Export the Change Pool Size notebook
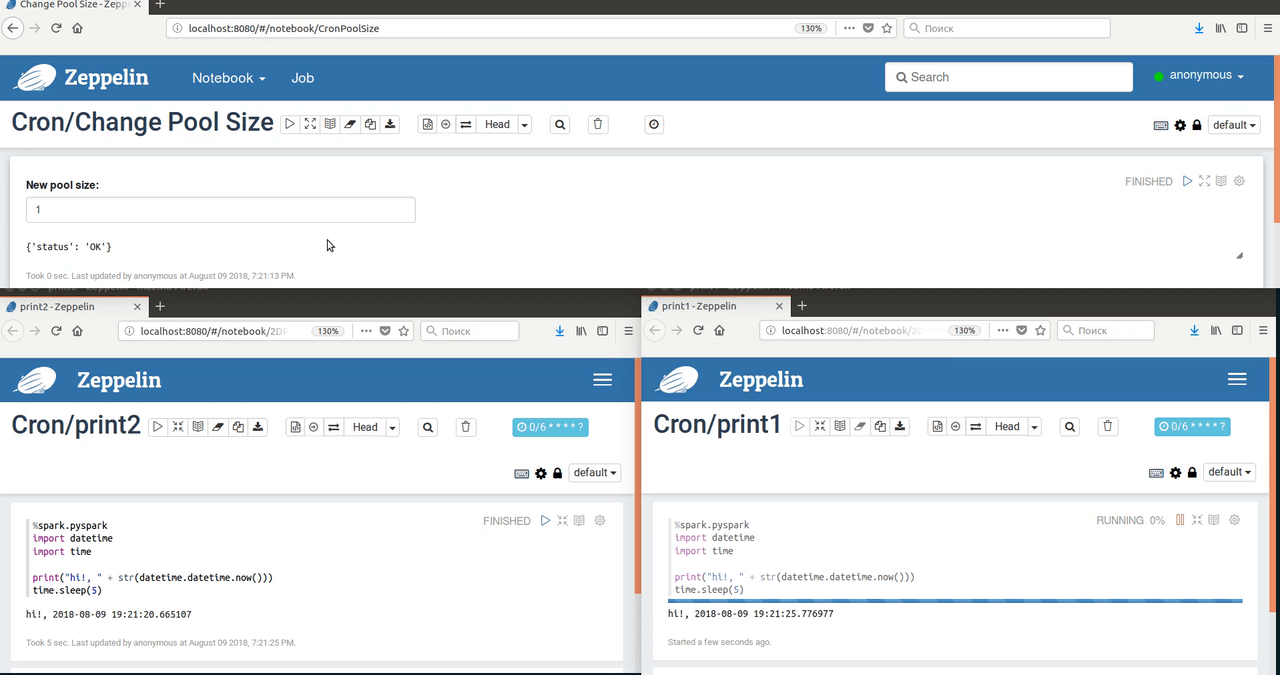1280x675 pixels. (390, 125)
